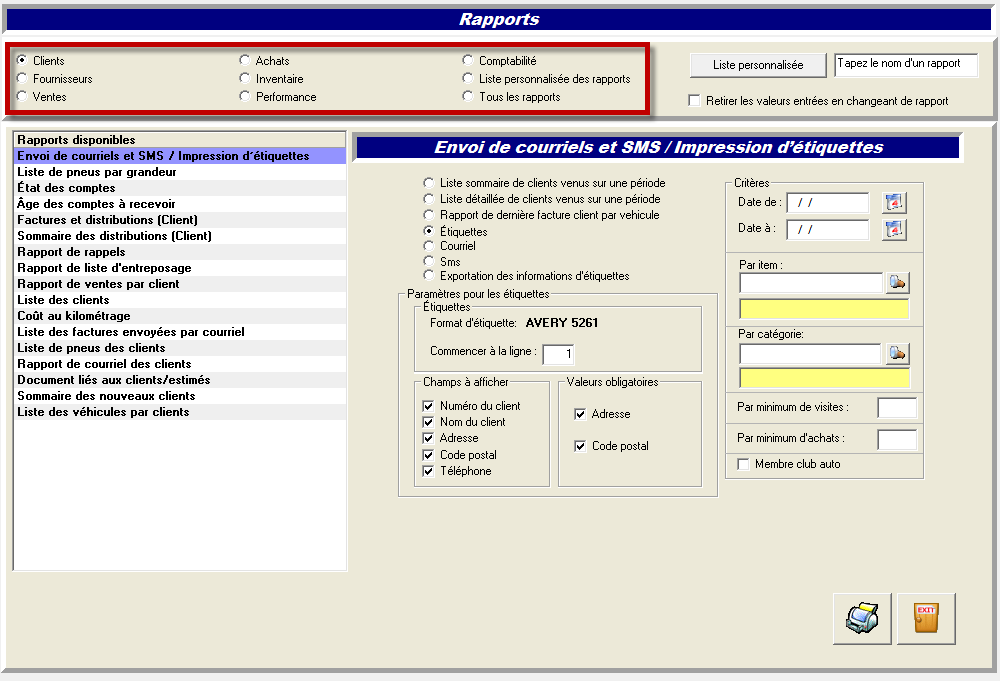This screenshot has width=1000, height=681.
Task: Click the yellow Par catégorie description field
Action: coord(825,378)
